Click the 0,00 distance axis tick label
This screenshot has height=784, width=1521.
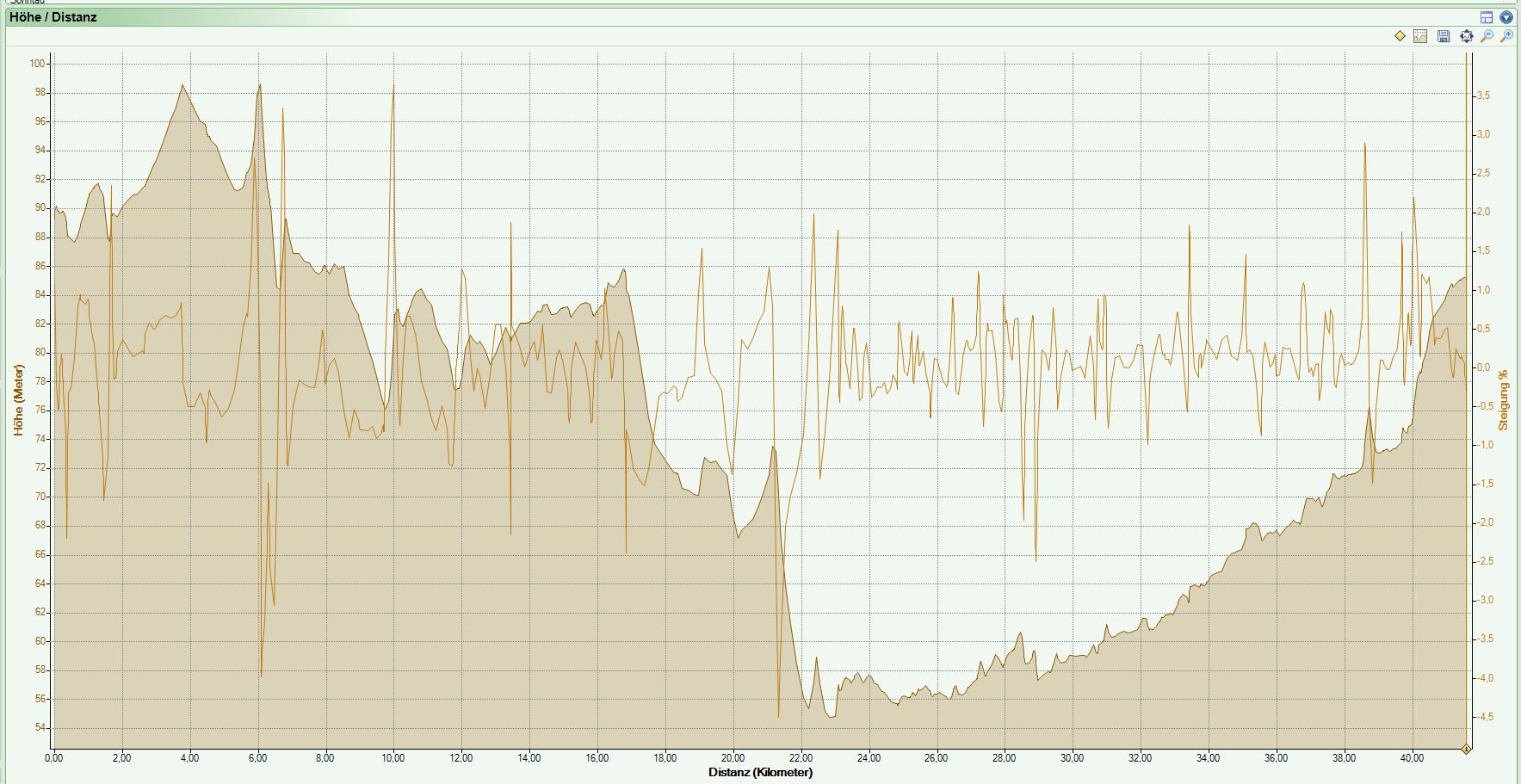(x=54, y=758)
